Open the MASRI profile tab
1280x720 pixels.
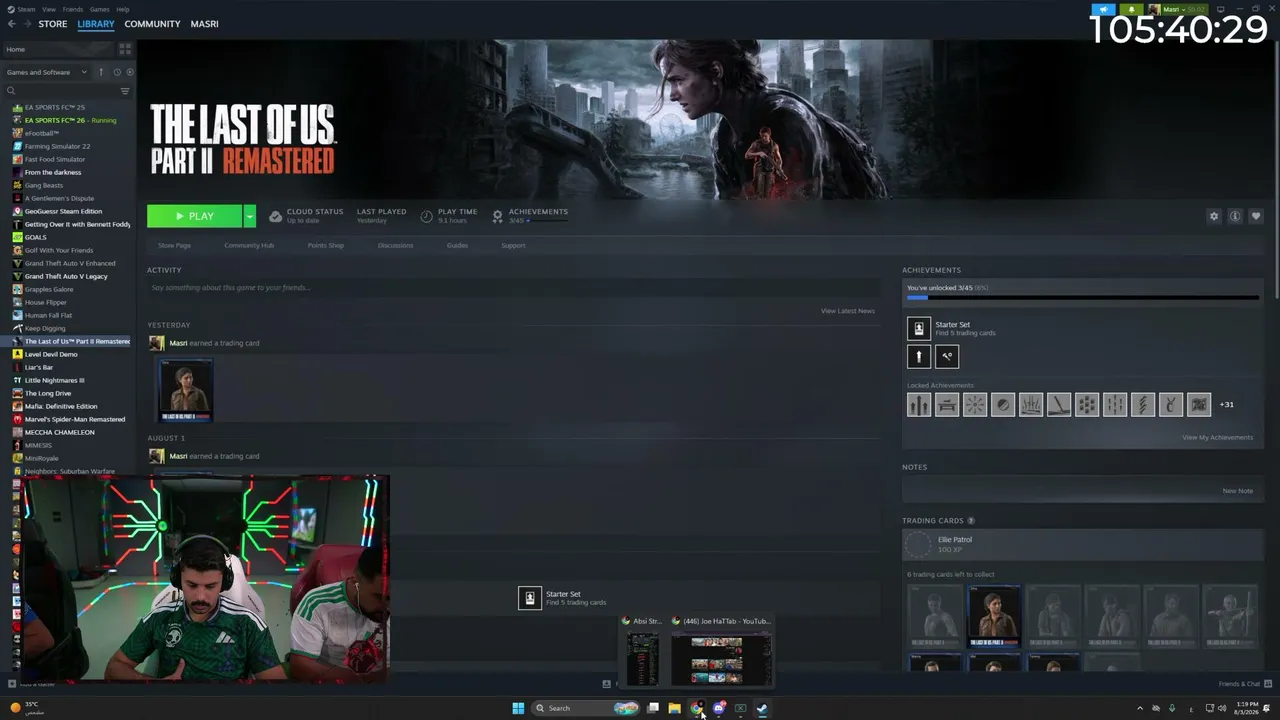click(205, 24)
